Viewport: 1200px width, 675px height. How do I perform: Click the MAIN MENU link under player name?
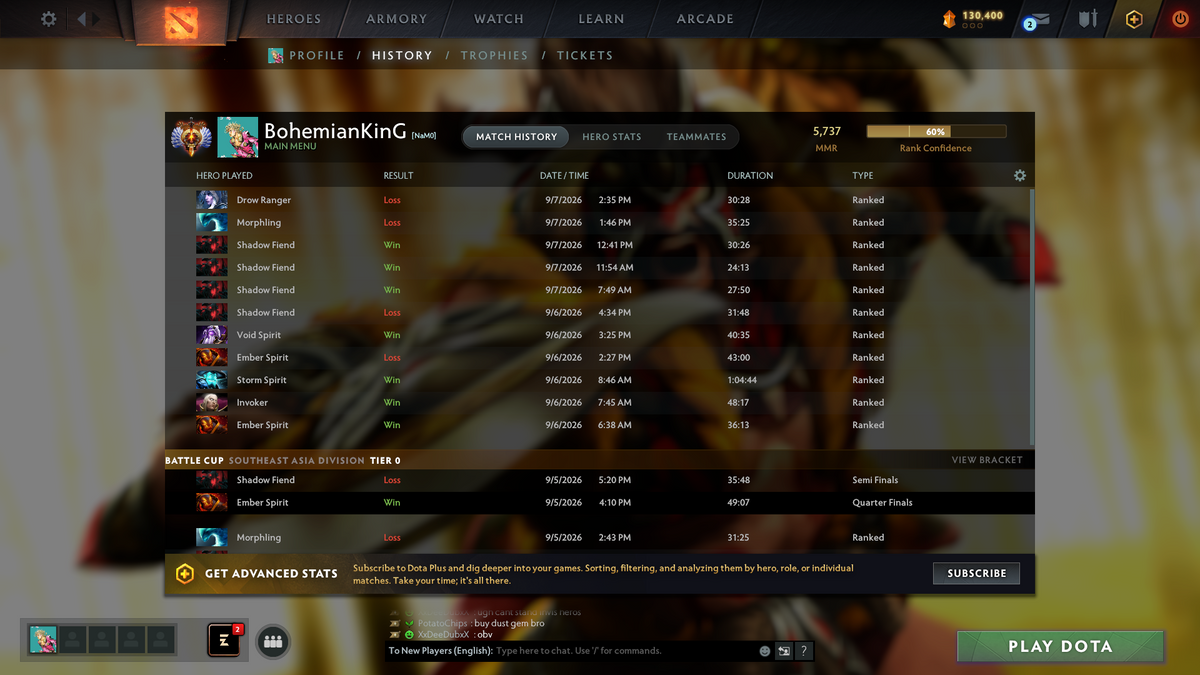click(x=290, y=147)
